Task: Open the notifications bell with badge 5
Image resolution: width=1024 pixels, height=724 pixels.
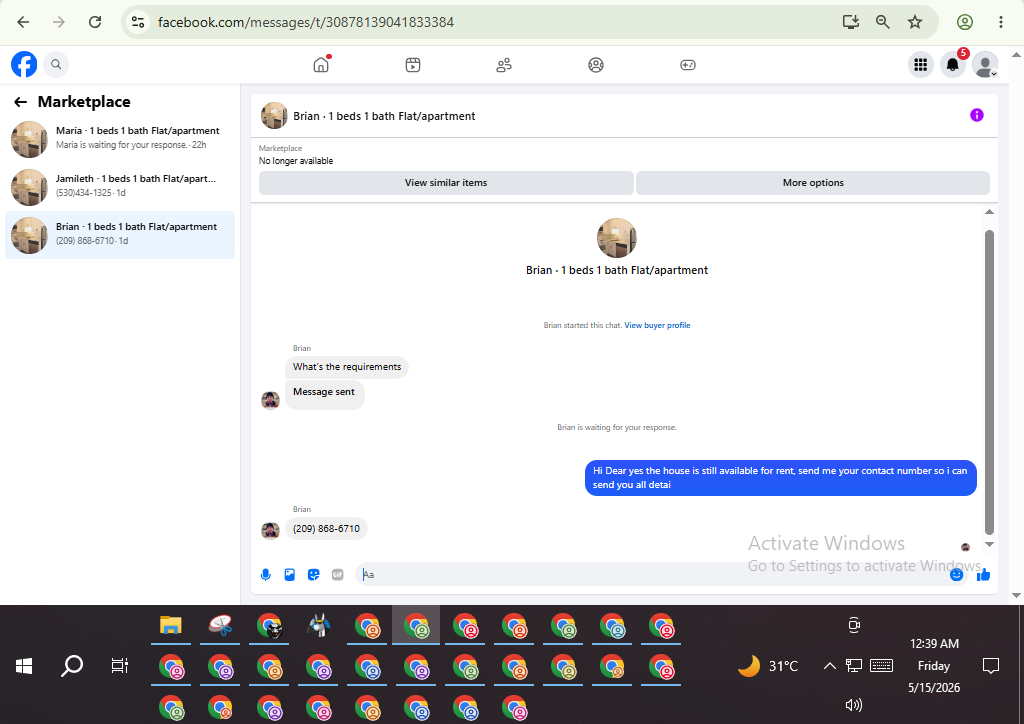Action: point(953,65)
